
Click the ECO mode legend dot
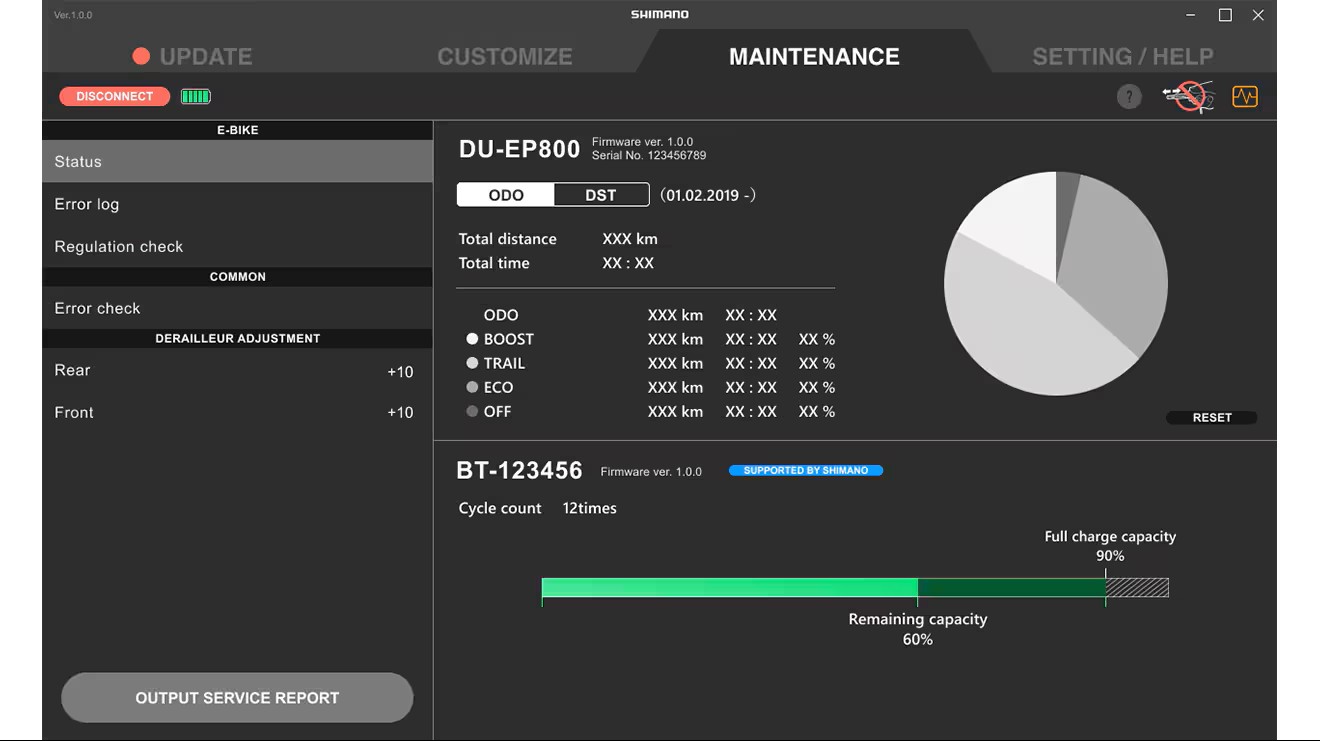coord(472,387)
